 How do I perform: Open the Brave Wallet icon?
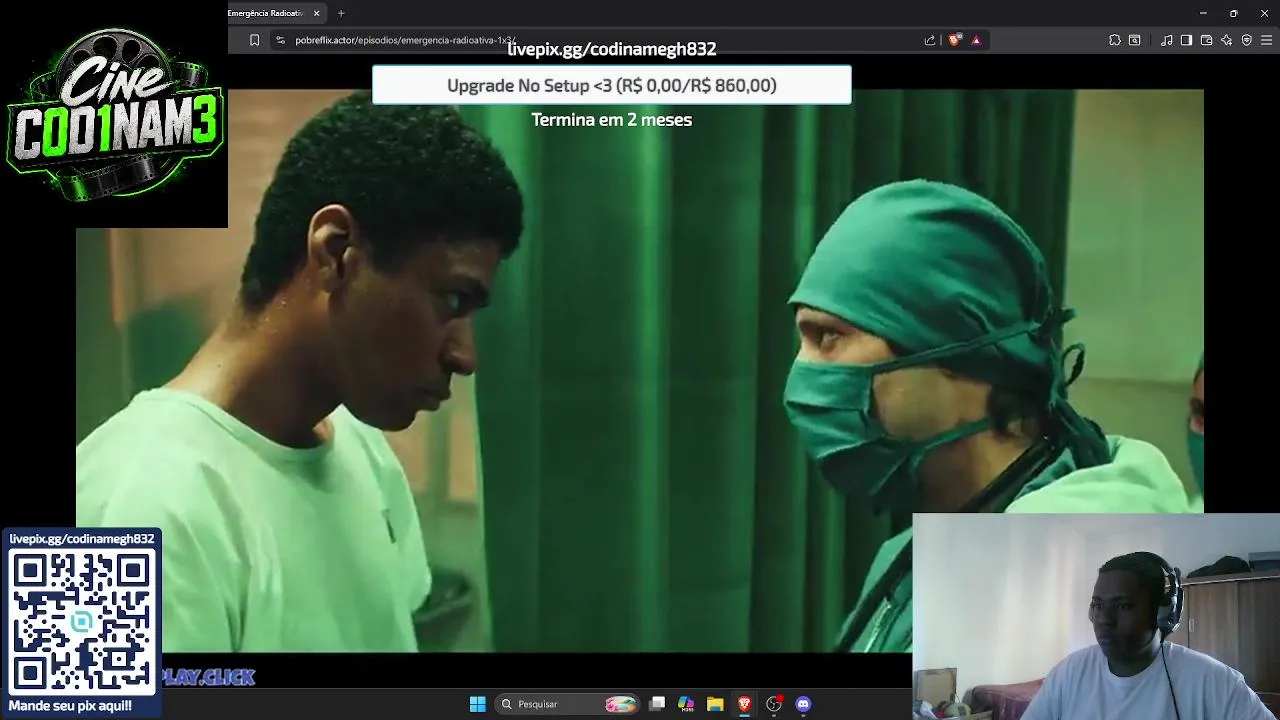(1207, 40)
